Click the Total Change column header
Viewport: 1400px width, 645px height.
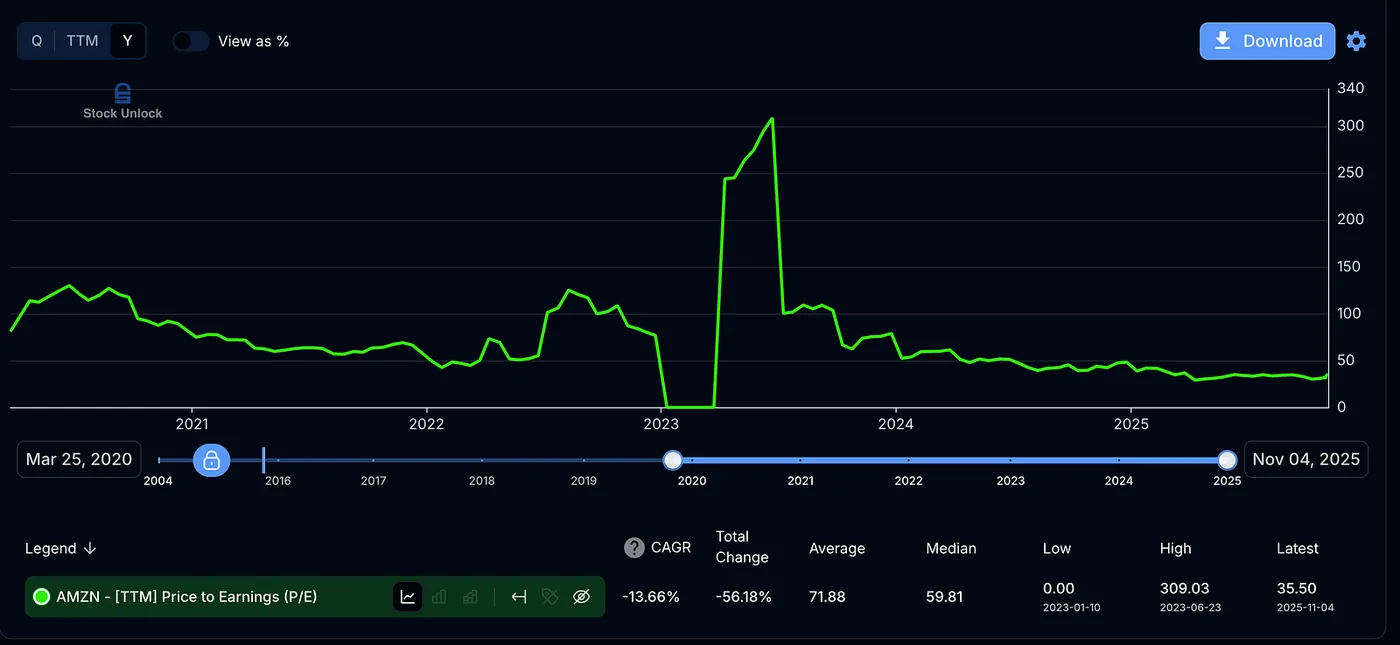742,547
